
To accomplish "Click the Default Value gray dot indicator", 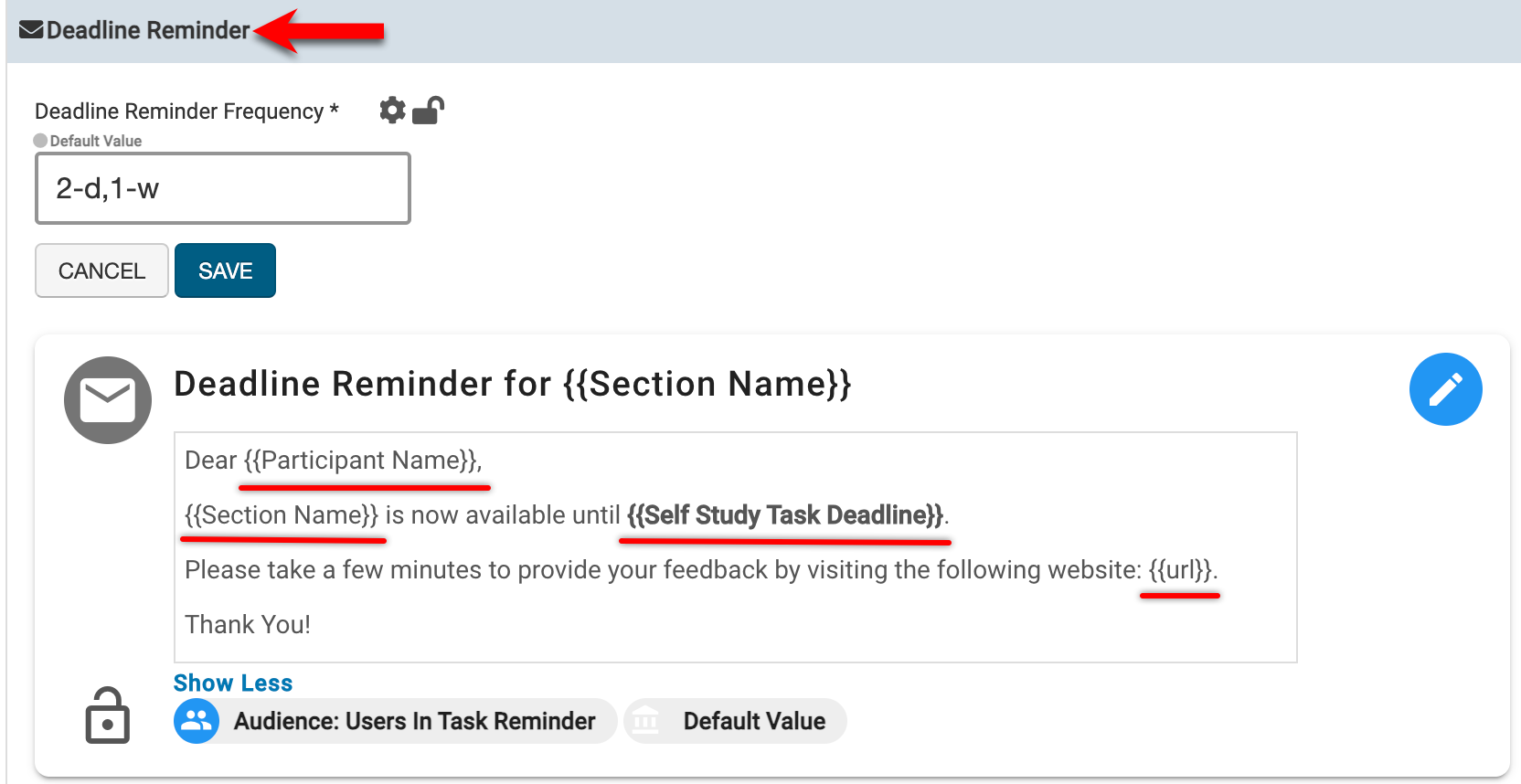I will point(40,141).
